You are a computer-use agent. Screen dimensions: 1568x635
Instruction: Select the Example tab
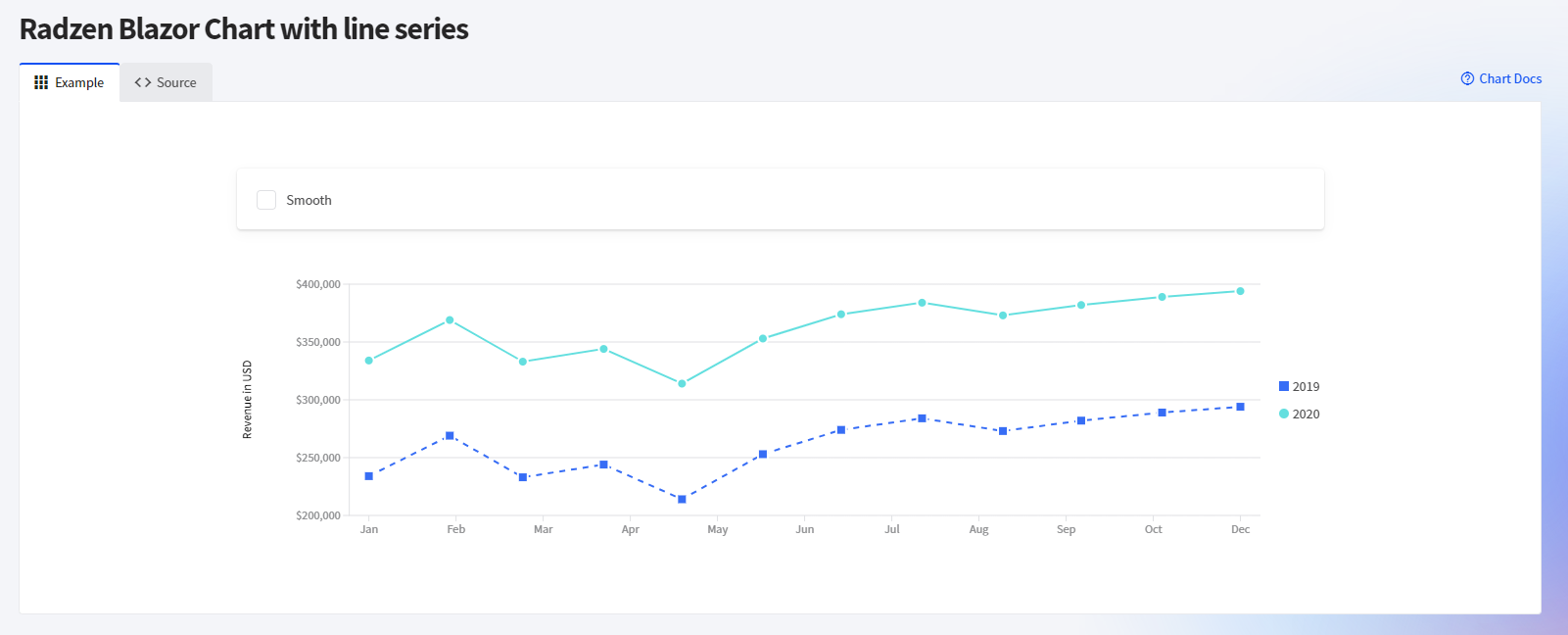70,83
